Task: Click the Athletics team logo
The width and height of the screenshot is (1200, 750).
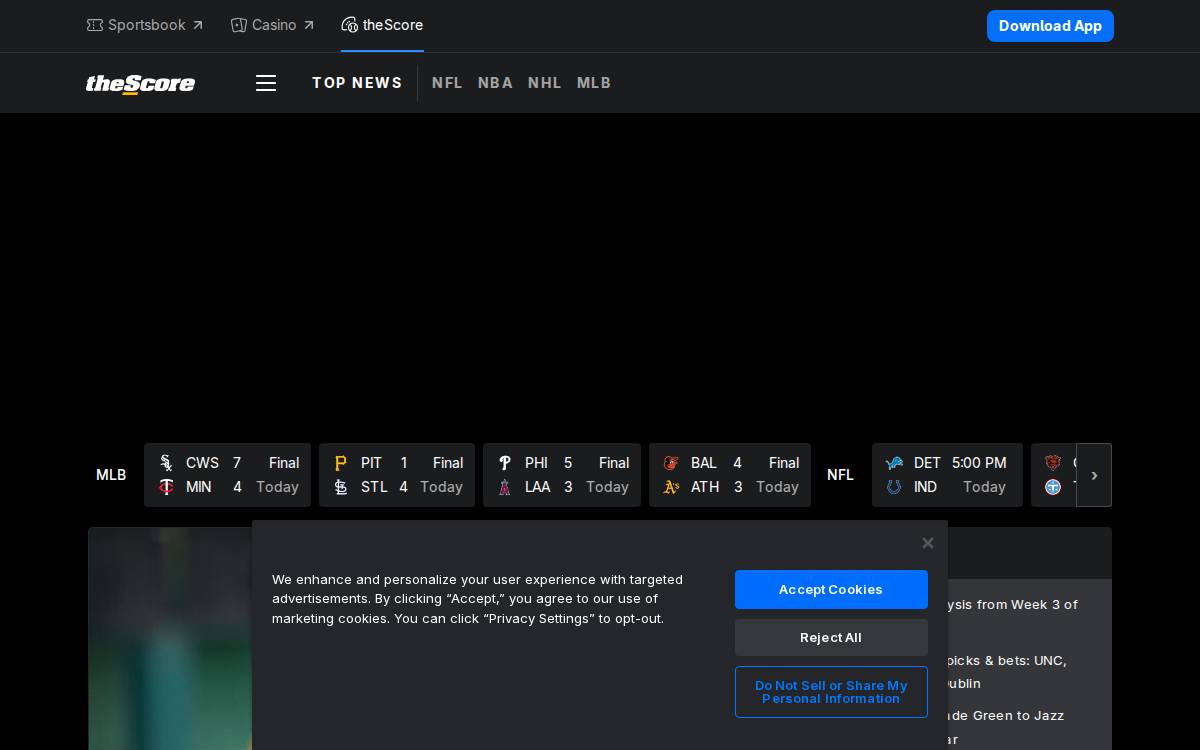Action: click(671, 487)
